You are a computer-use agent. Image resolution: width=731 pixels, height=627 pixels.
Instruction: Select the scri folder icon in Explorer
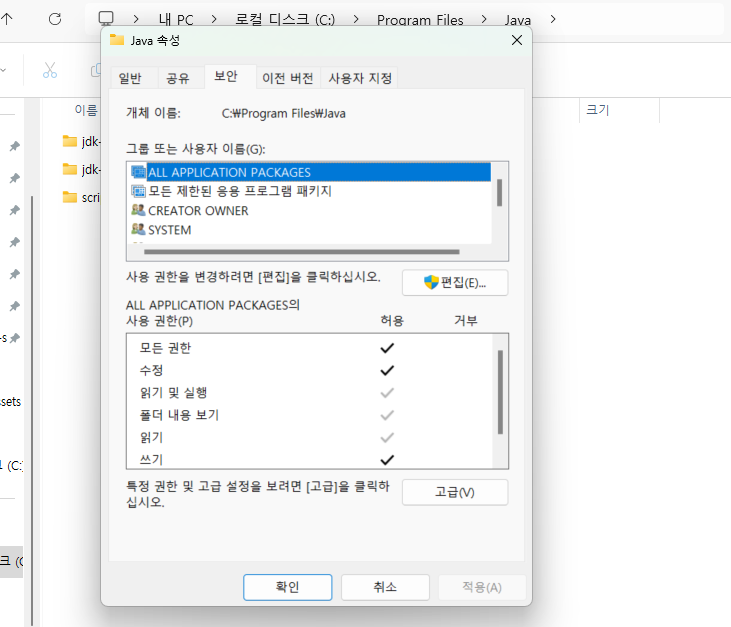70,197
